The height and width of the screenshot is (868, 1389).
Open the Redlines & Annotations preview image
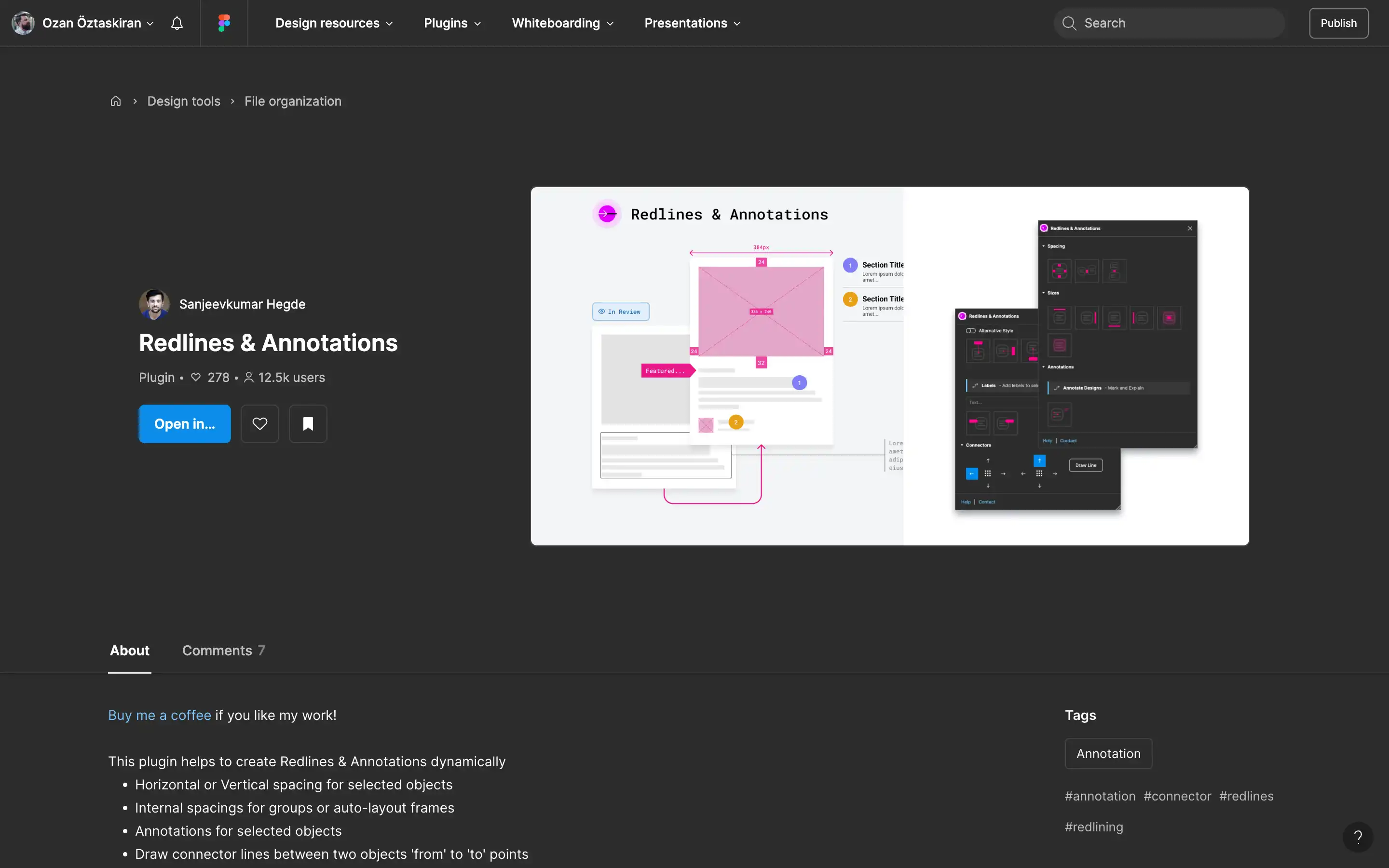(890, 366)
